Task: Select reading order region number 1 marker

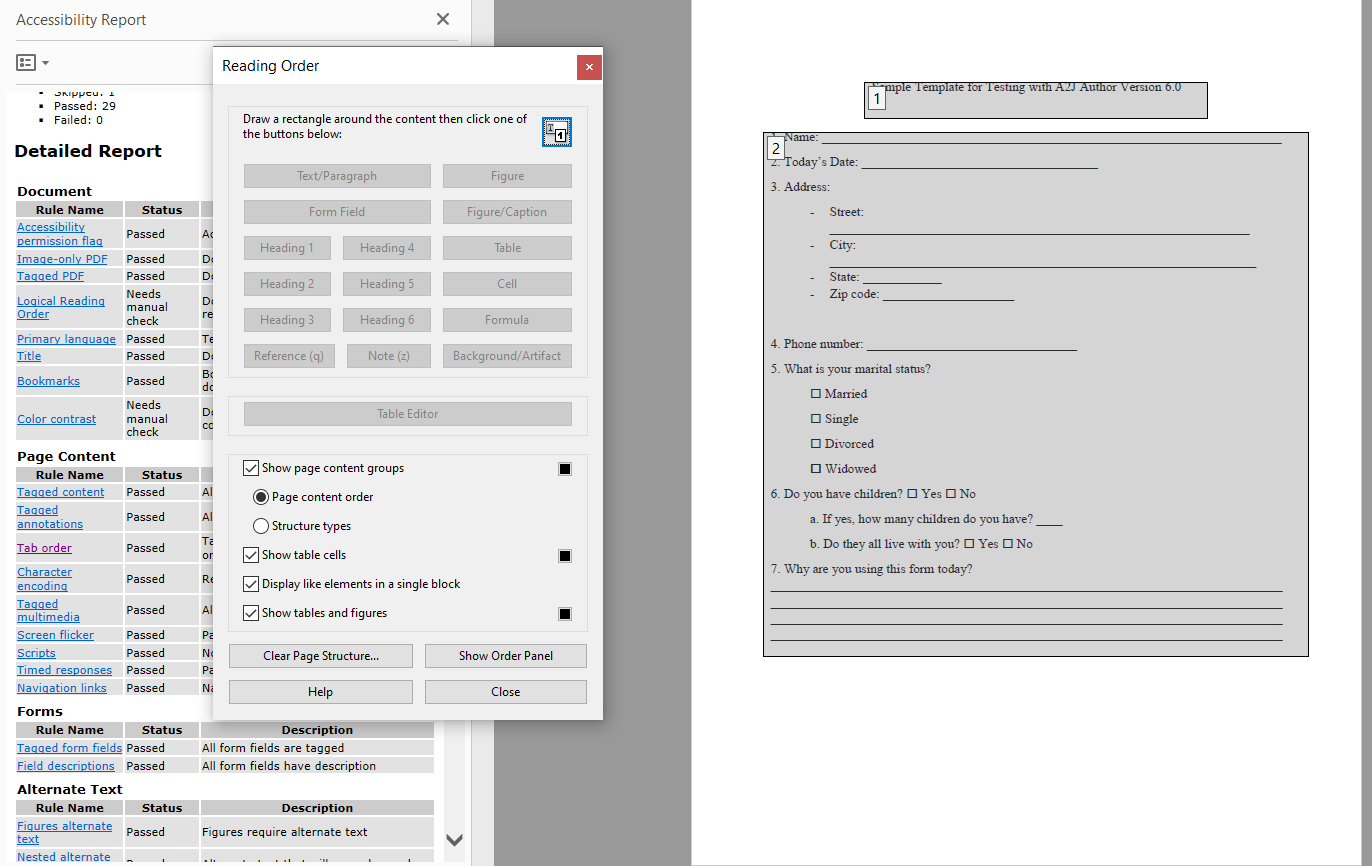Action: pyautogui.click(x=877, y=99)
